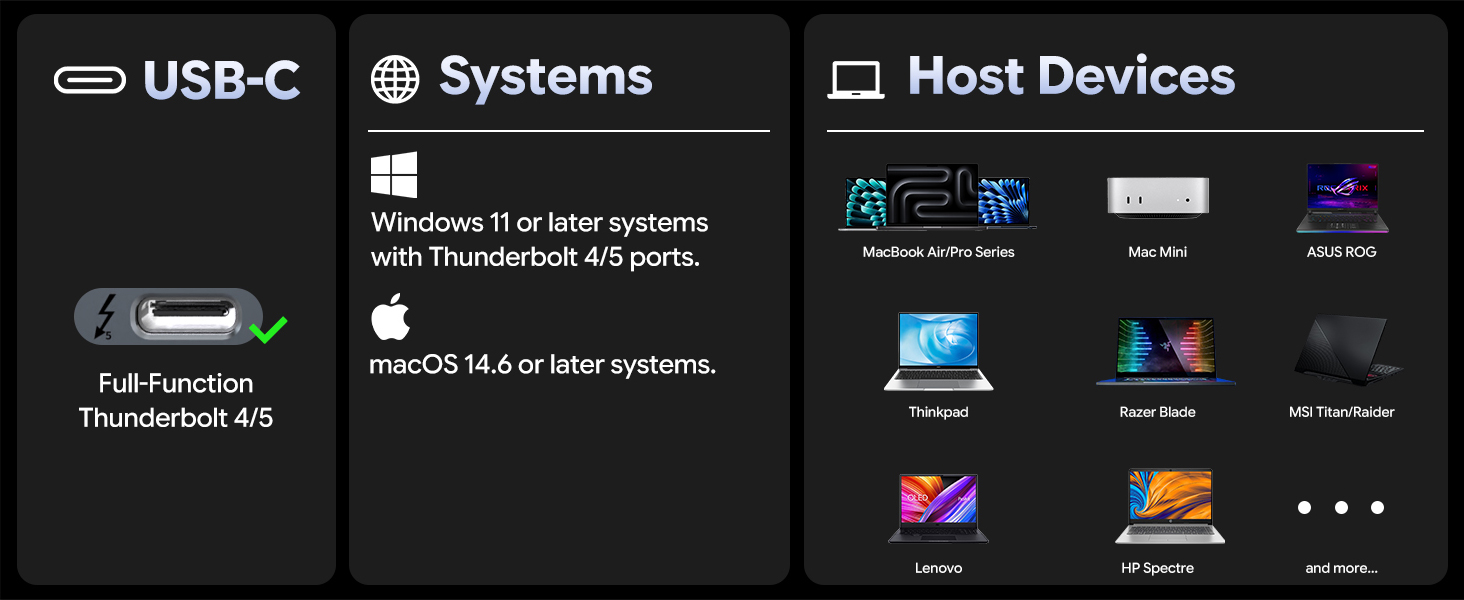This screenshot has height=600, width=1464.
Task: Click the "Mac Mini" label
Action: click(1158, 252)
